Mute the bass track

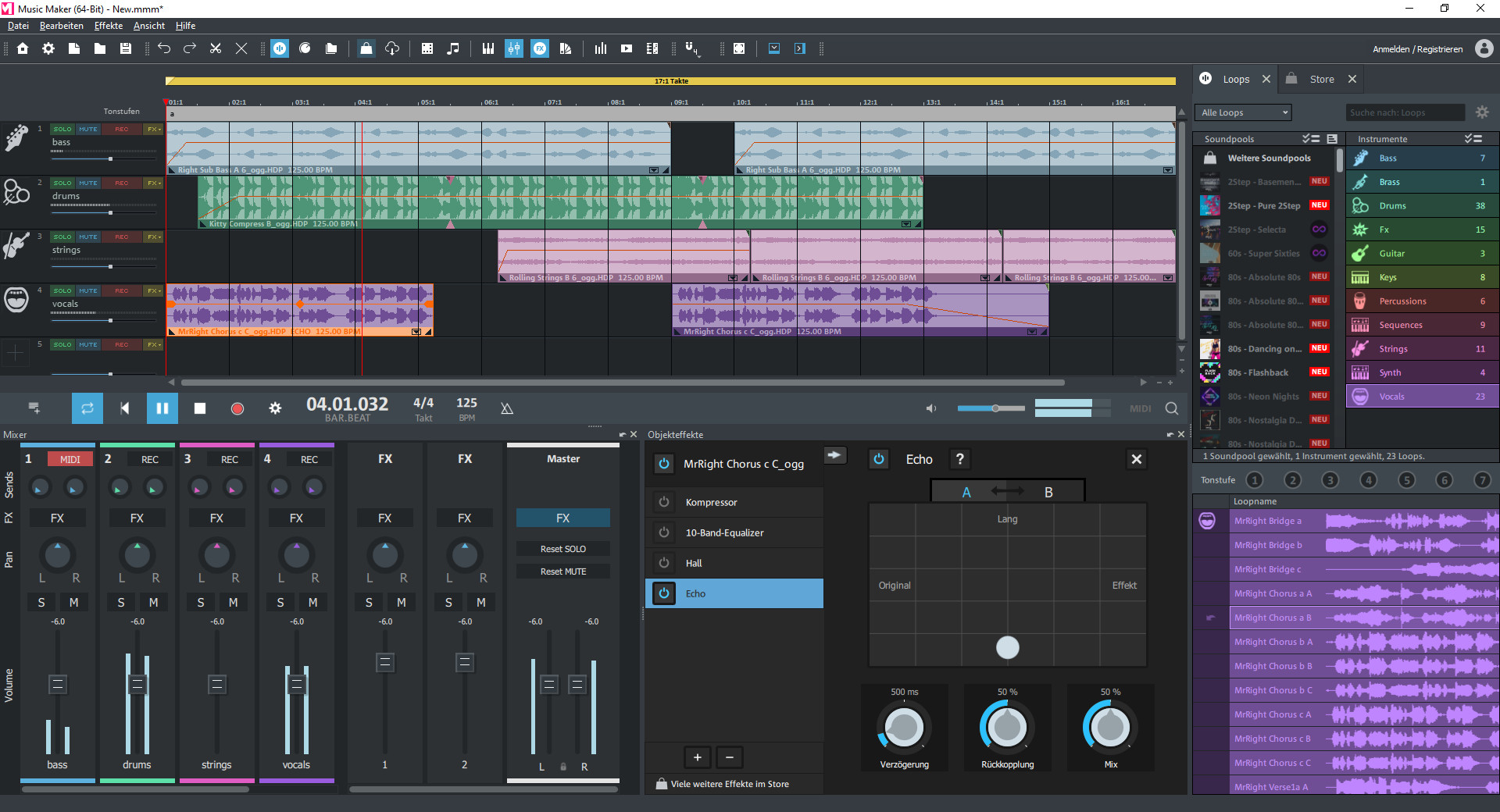pos(87,129)
